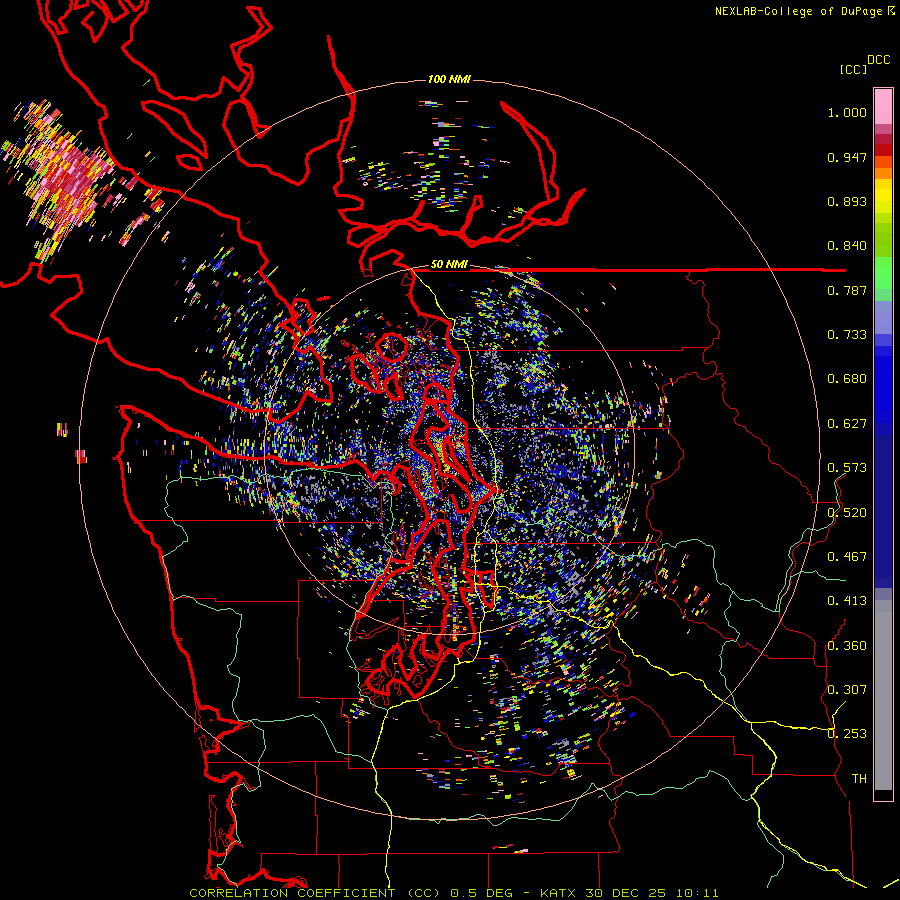Select the 0.253 legend value
Viewport: 900px width, 900px height.
tap(847, 734)
